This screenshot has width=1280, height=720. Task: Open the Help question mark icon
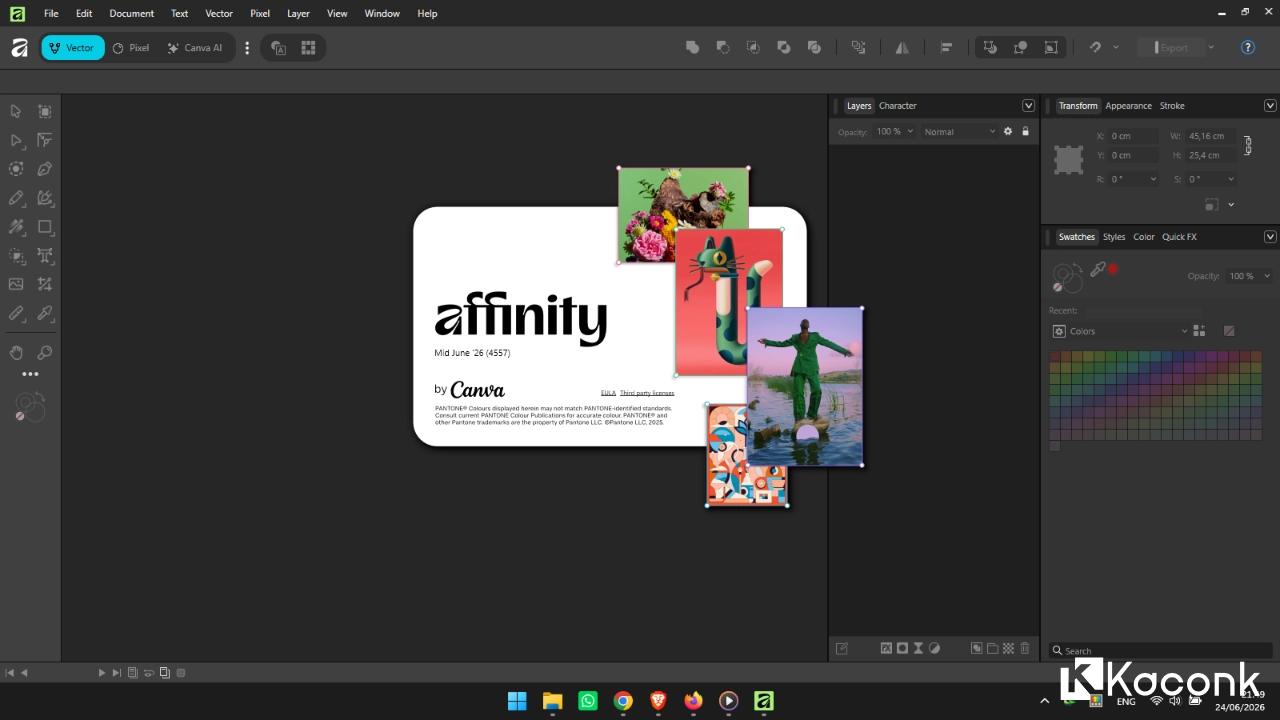[x=1248, y=47]
